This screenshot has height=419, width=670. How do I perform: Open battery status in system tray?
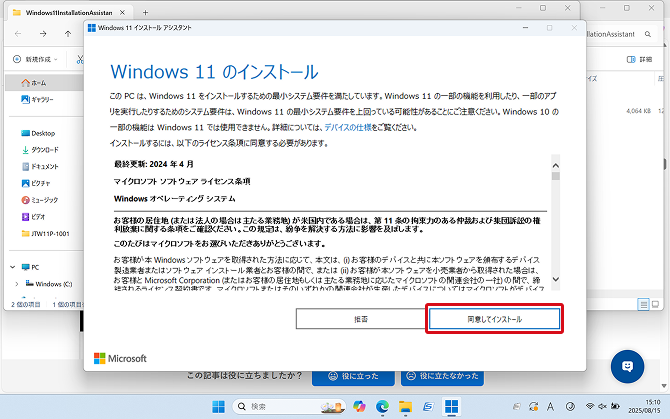[615, 406]
